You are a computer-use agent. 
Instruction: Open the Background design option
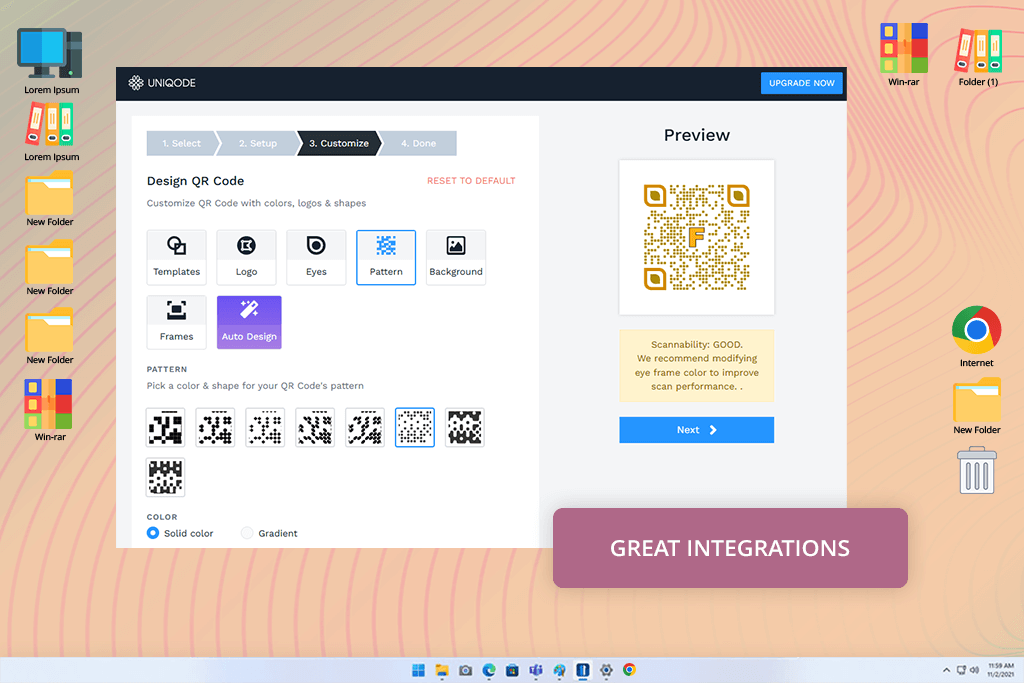coord(456,257)
